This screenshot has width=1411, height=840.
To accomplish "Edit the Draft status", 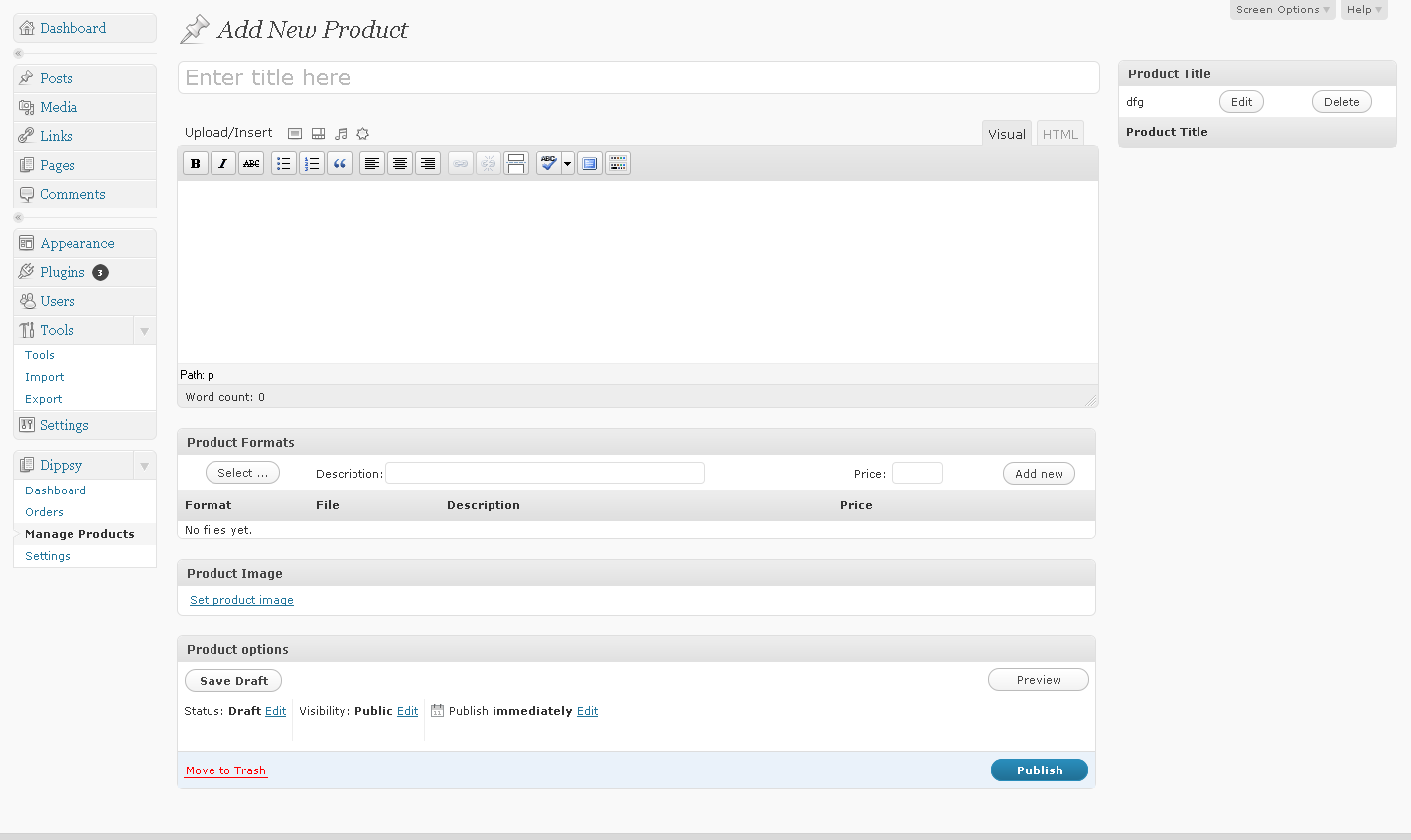I will click(x=275, y=711).
